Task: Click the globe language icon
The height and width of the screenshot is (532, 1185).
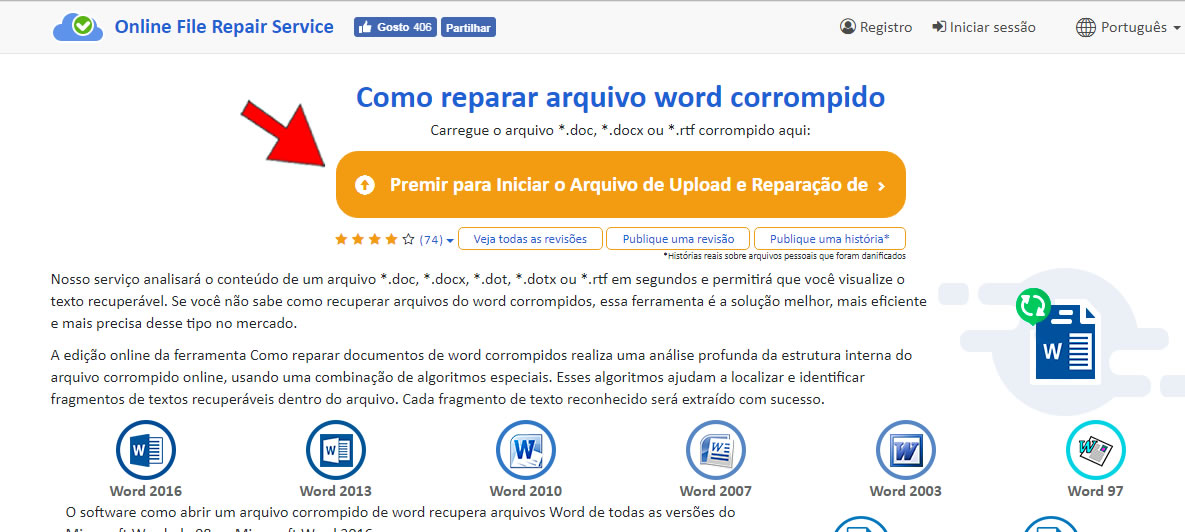Action: [1086, 28]
